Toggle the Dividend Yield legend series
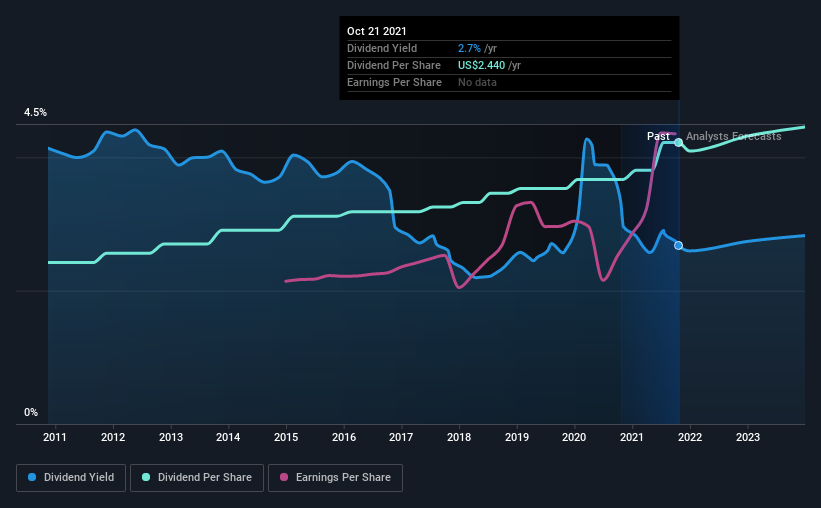This screenshot has height=508, width=821. (x=71, y=478)
